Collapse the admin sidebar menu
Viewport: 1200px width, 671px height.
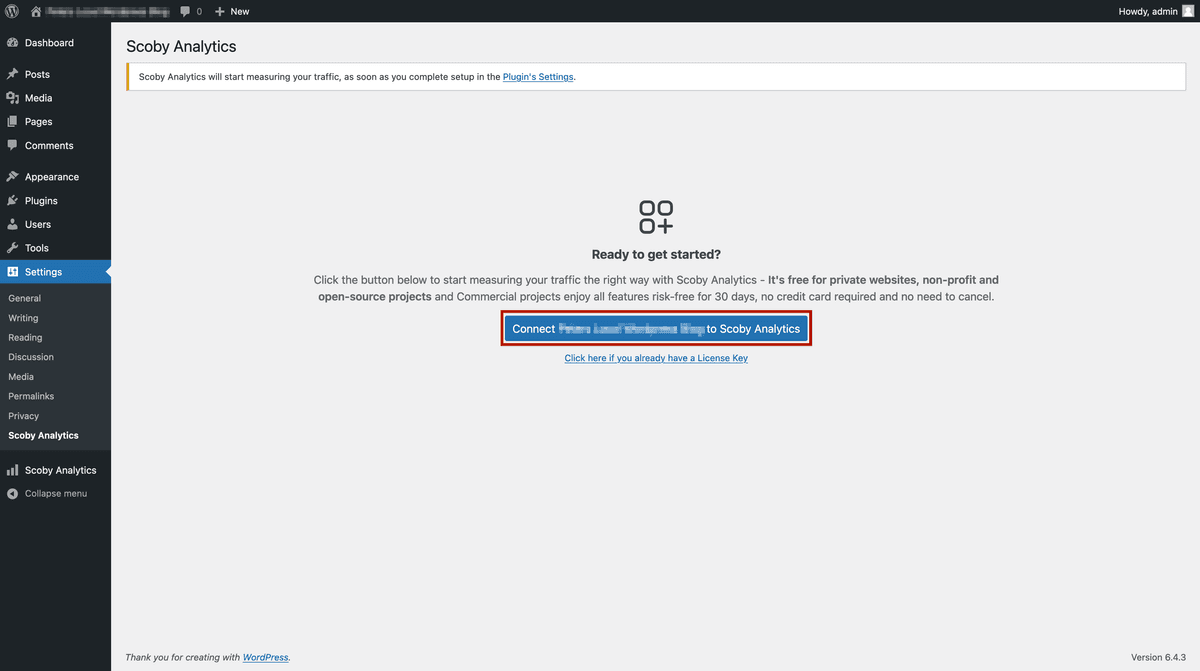(55, 493)
